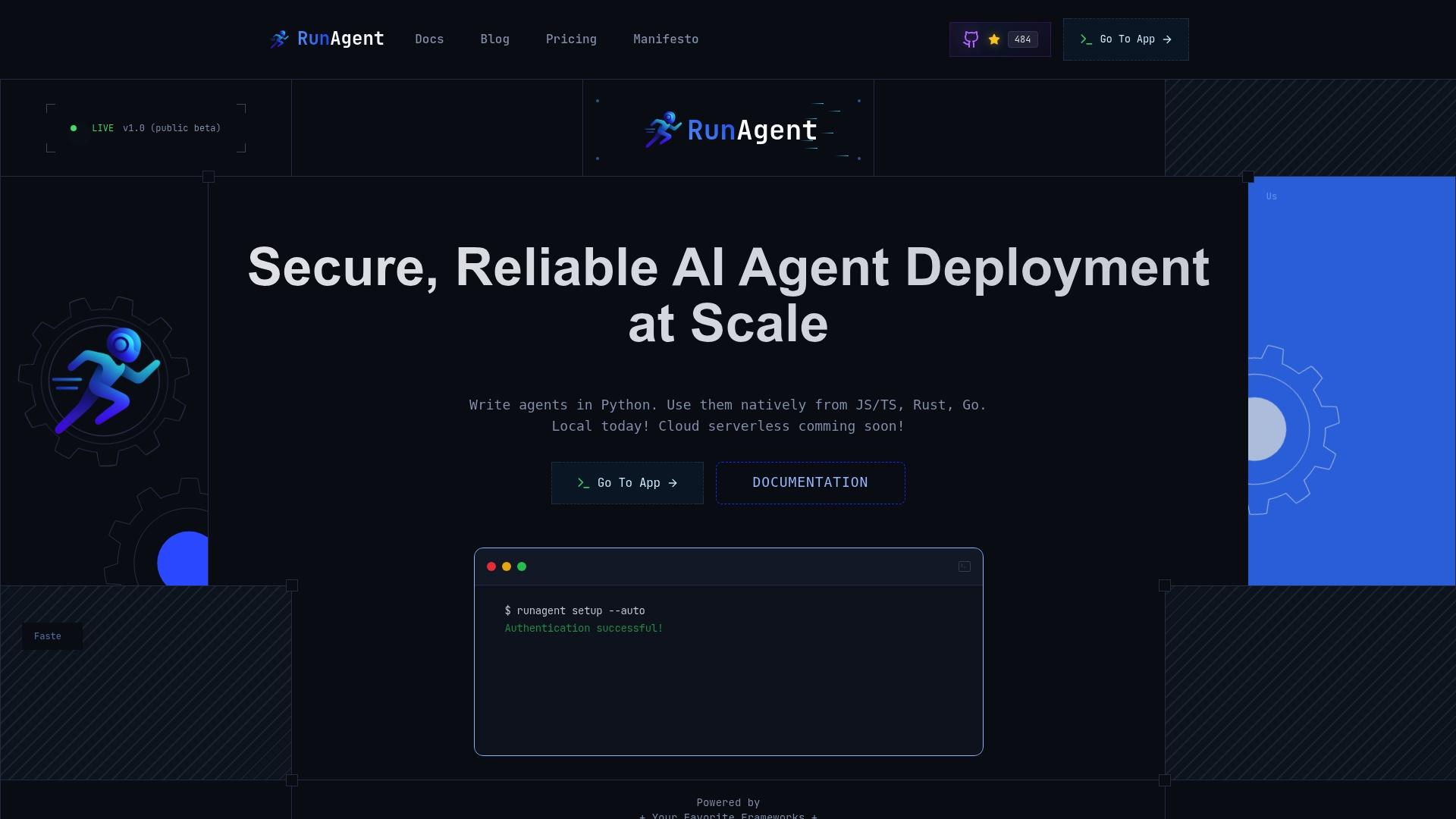Open the Blog navigation link
1456x819 pixels.
[x=494, y=39]
